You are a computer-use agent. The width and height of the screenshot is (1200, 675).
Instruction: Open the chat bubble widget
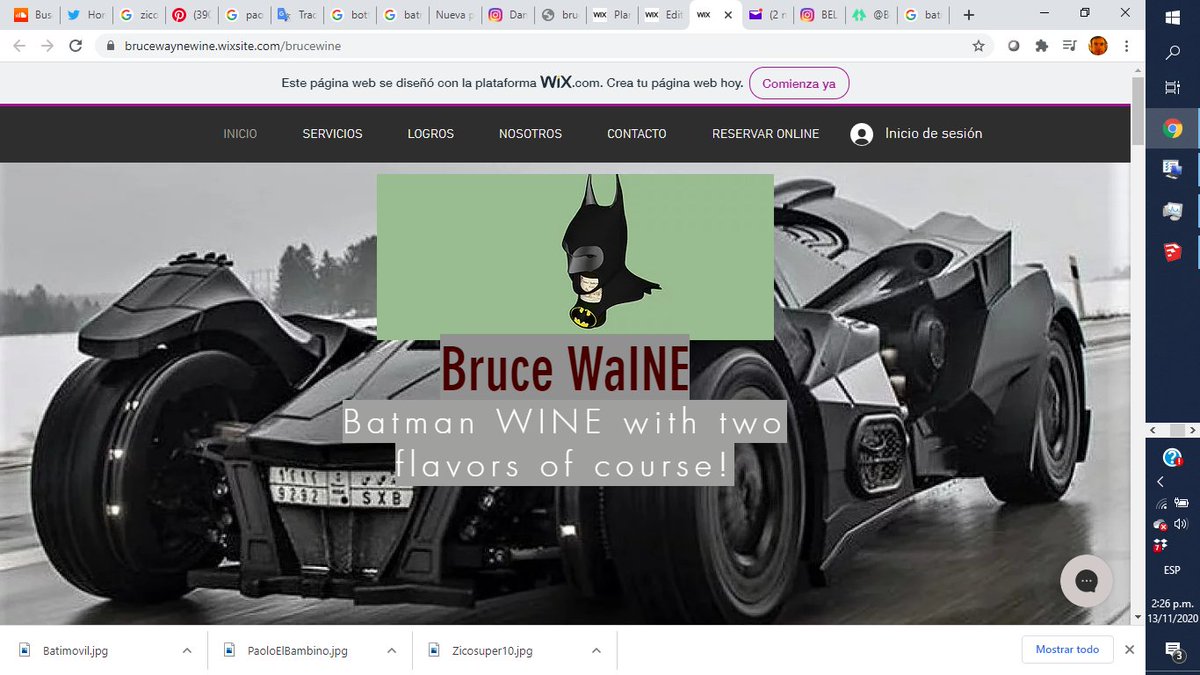[x=1087, y=581]
